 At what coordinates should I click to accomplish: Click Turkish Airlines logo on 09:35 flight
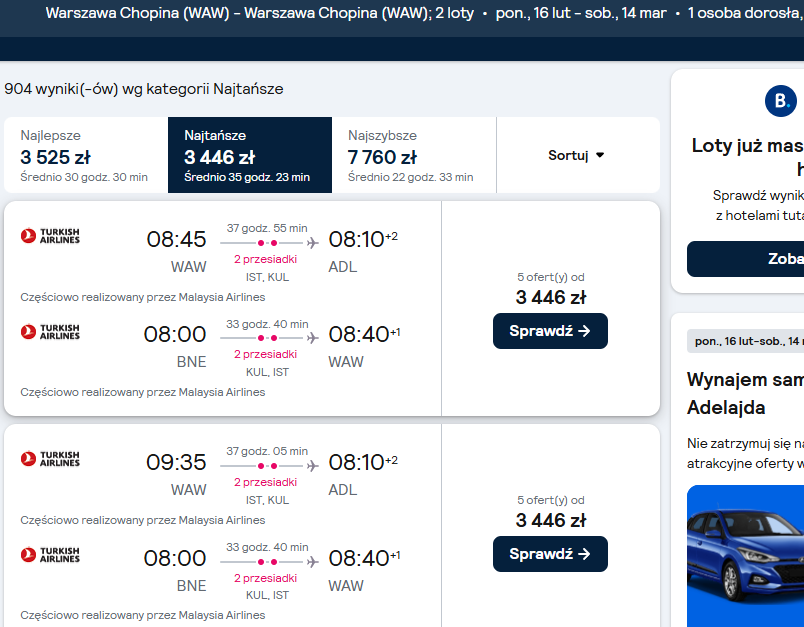click(50, 459)
